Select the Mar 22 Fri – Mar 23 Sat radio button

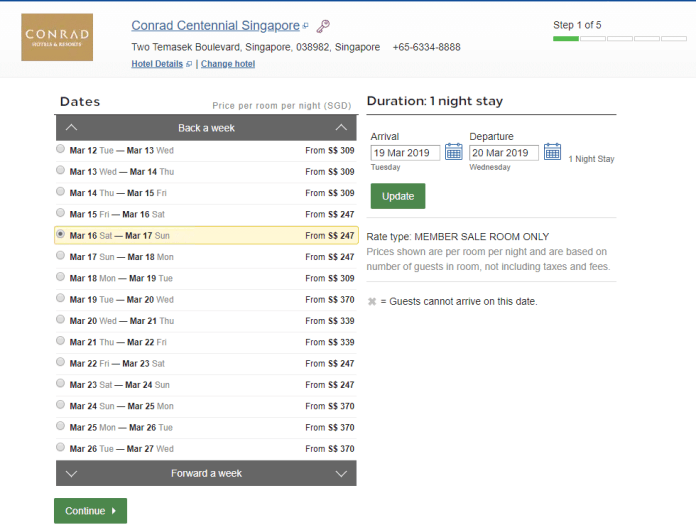pos(60,362)
